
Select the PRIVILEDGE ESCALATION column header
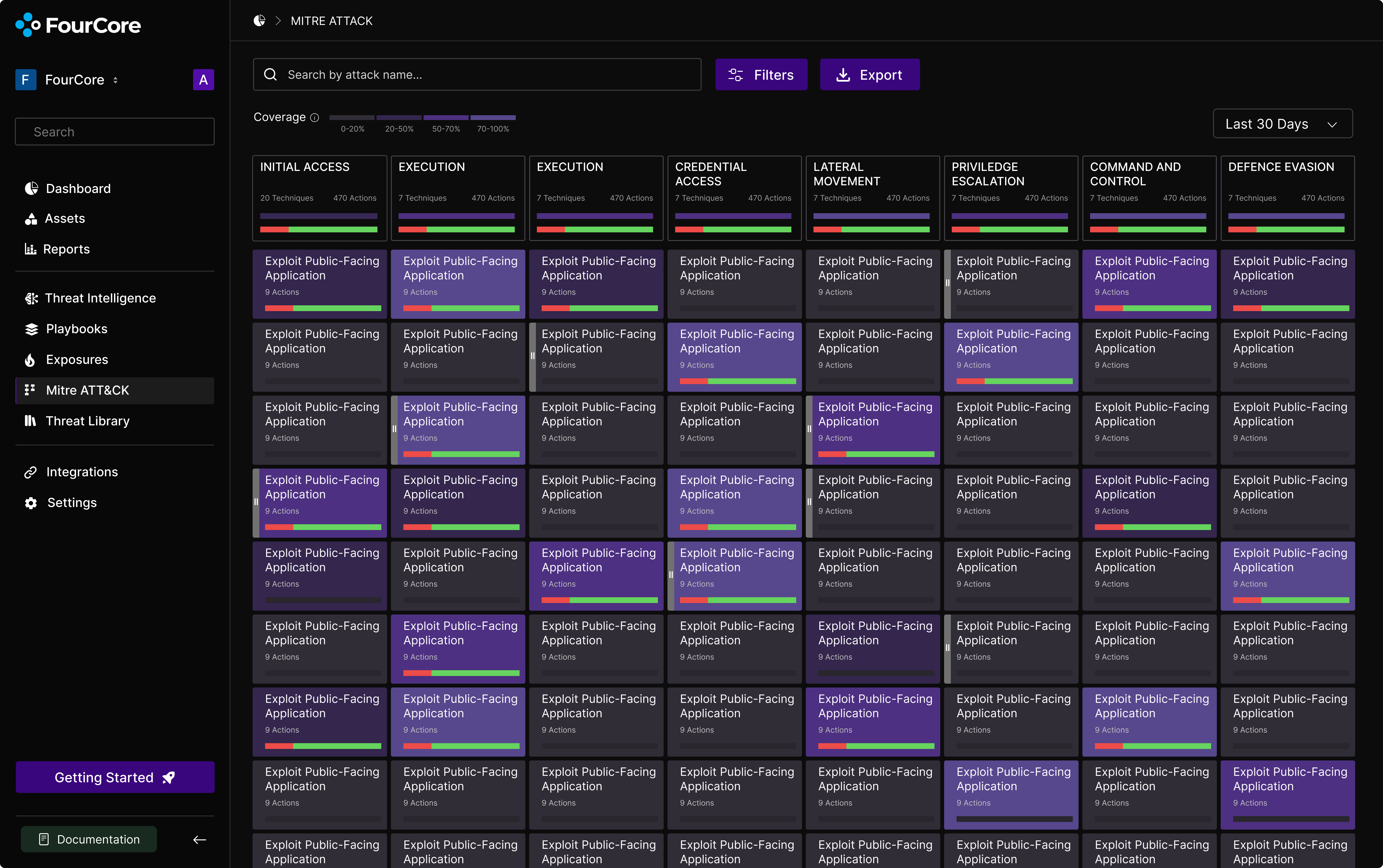tap(1011, 198)
